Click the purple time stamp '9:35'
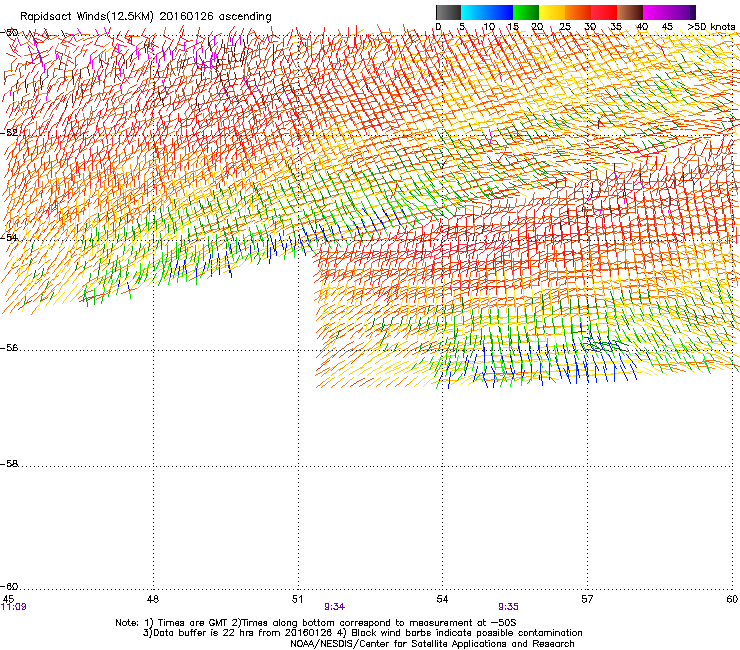Screen dimensions: 740x650 tap(508, 607)
